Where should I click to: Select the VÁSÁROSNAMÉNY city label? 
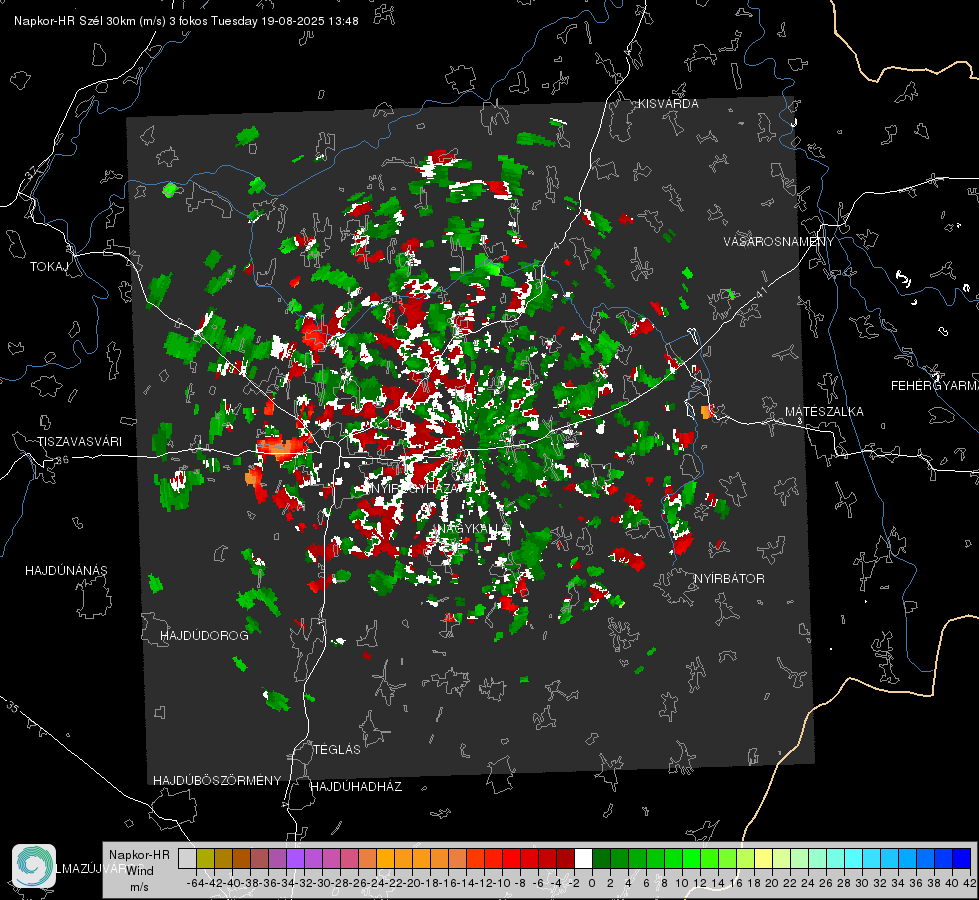tap(779, 242)
